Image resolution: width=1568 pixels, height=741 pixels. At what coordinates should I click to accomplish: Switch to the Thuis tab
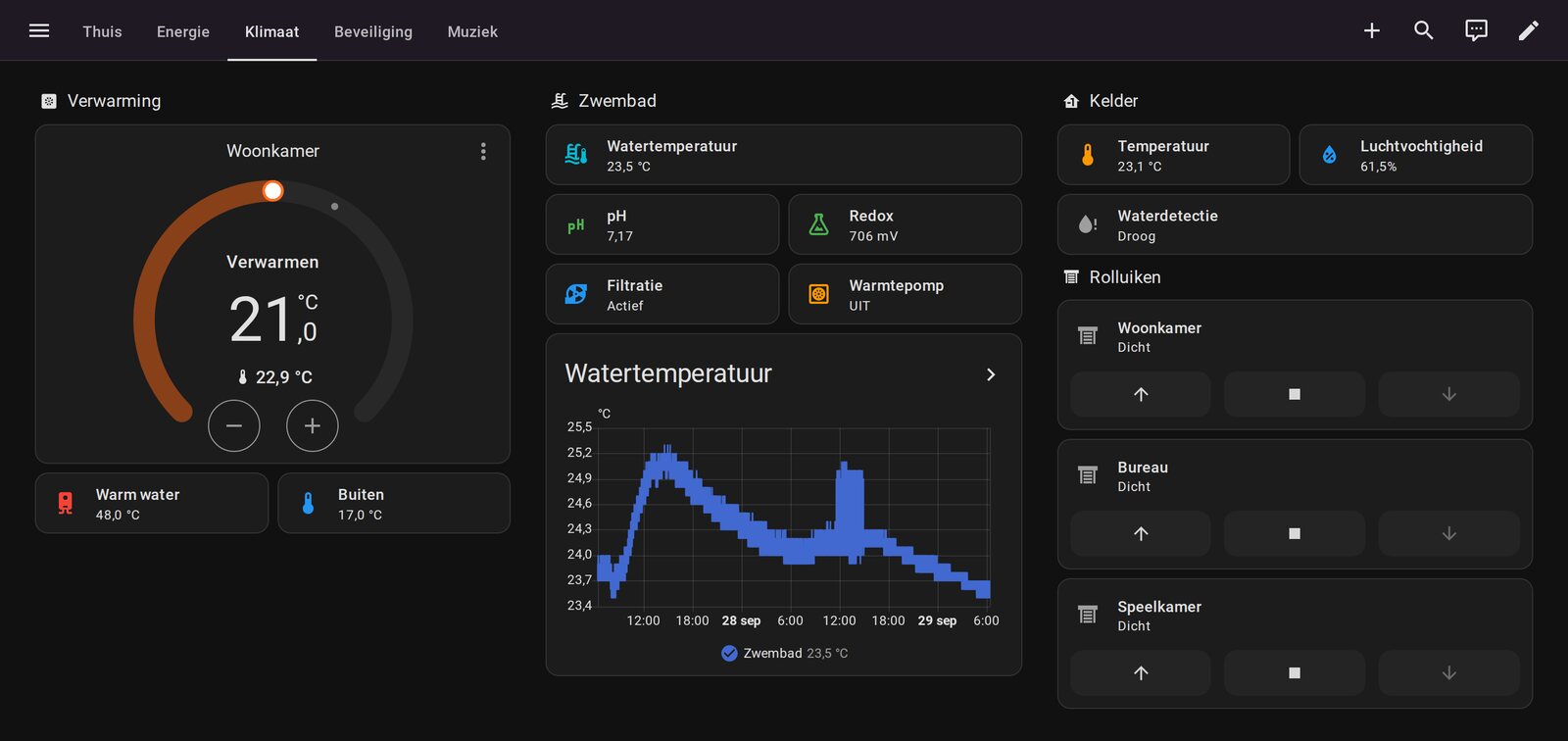pos(102,31)
